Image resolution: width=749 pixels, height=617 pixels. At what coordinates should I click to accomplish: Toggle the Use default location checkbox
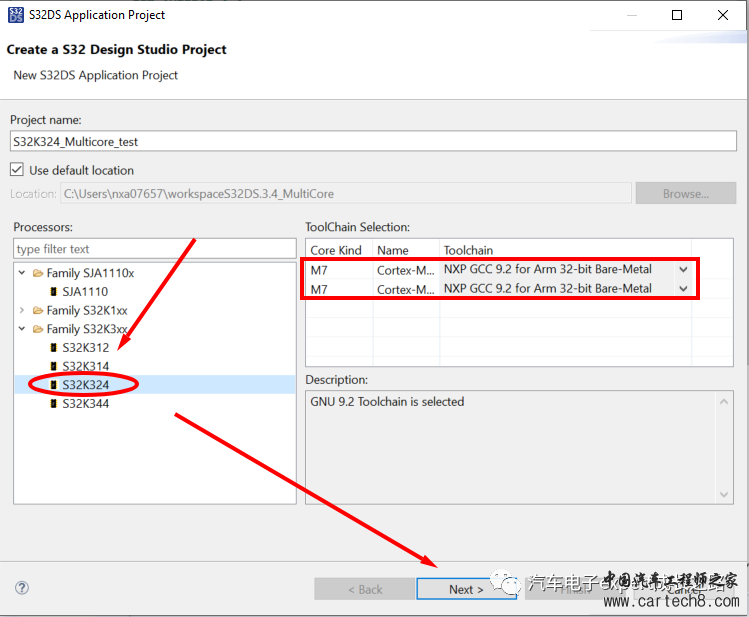[x=17, y=170]
